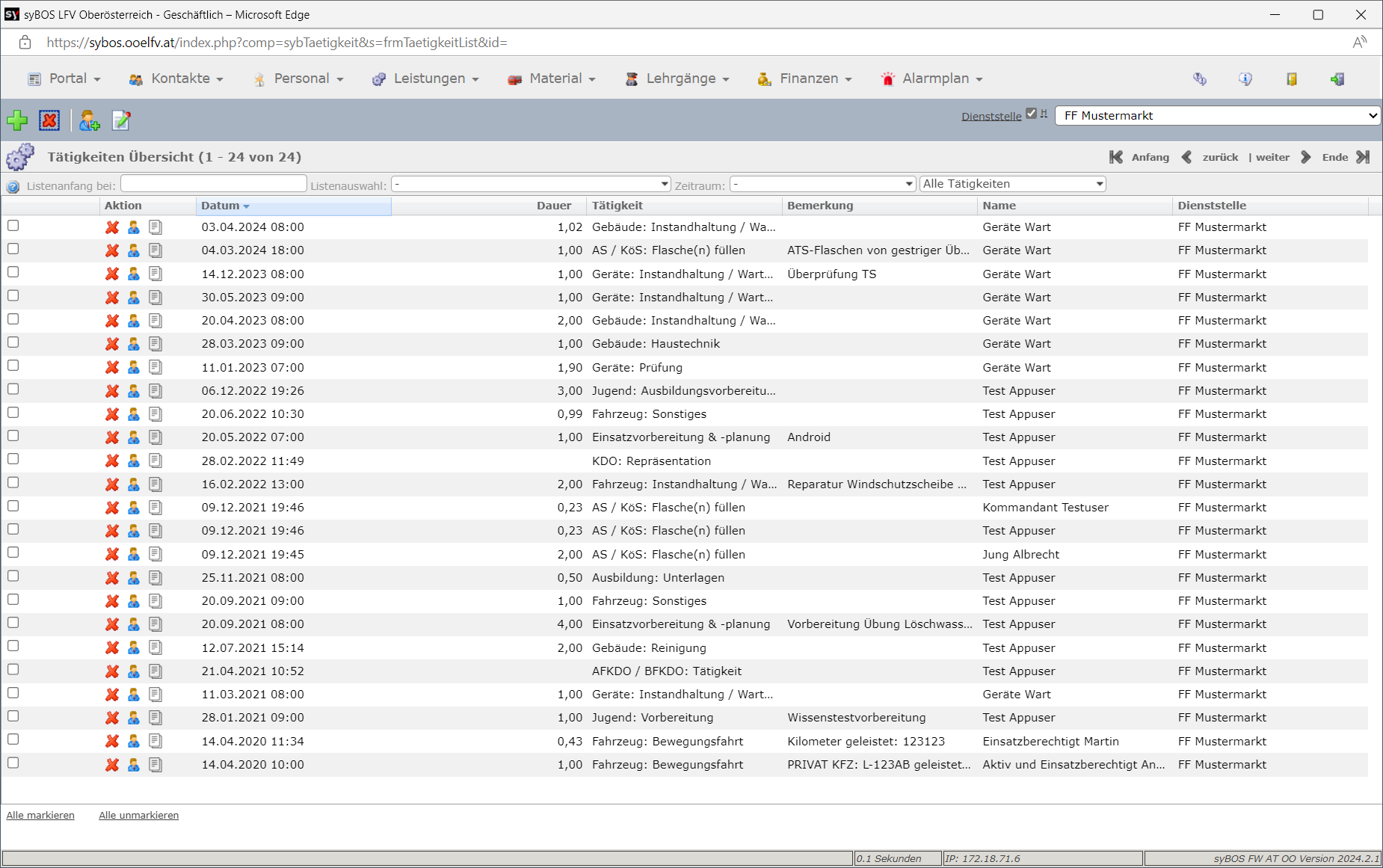Click into the Listenanfang bei input field
Viewport: 1383px width, 868px height.
click(x=214, y=184)
